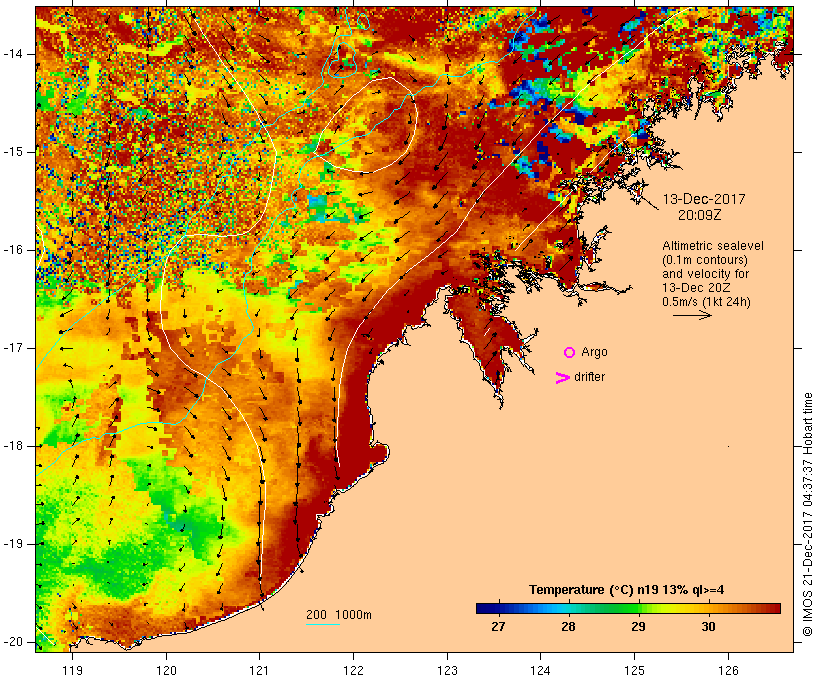This screenshot has height=680, width=820.
Task: Click the 'drifter' legend label
Action: coord(589,377)
